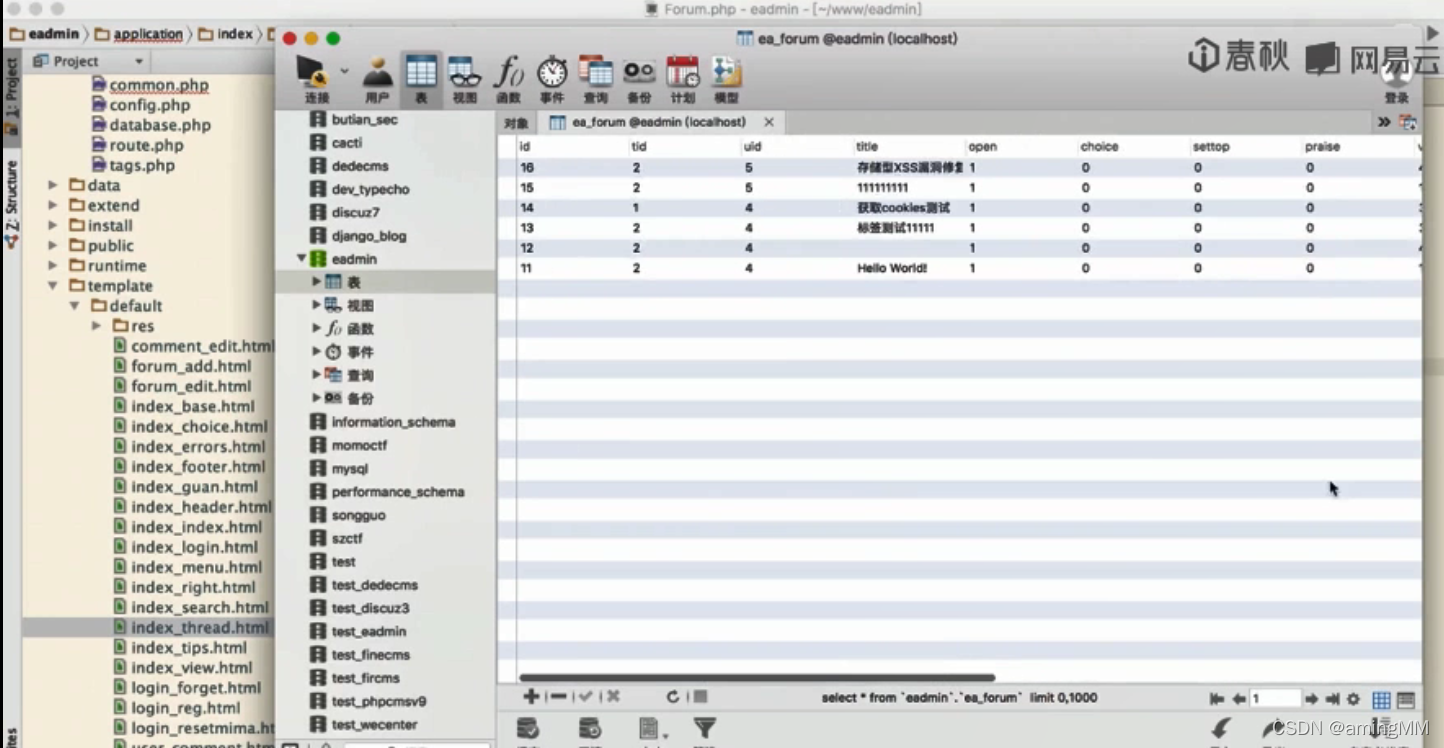Viewport: 1444px width, 748px height.
Task: Jump to the last page of records
Action: 1332,699
